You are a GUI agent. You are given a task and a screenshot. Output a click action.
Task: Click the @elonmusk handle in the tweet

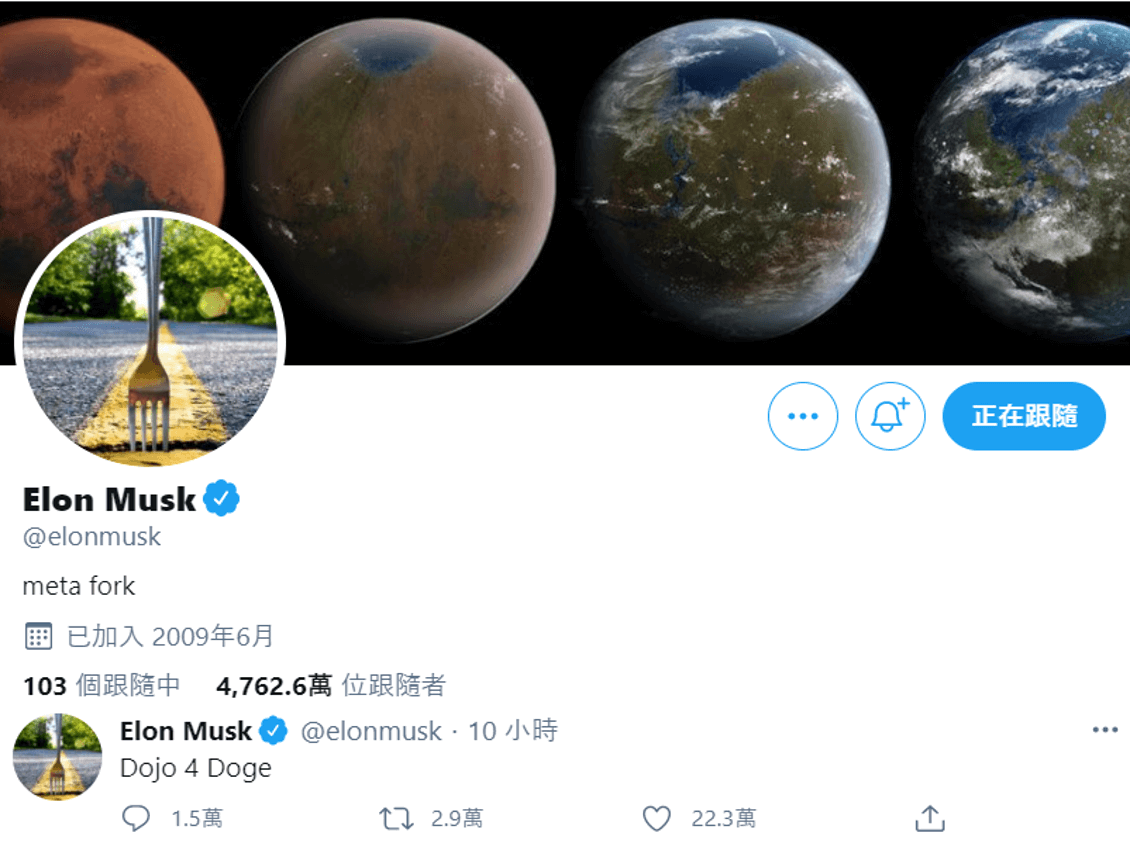point(370,731)
